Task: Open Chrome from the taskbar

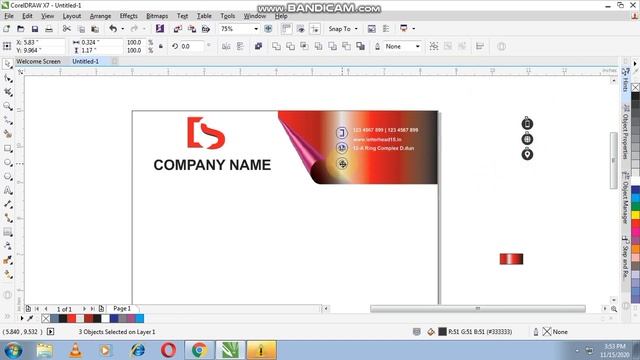Action: [199, 350]
